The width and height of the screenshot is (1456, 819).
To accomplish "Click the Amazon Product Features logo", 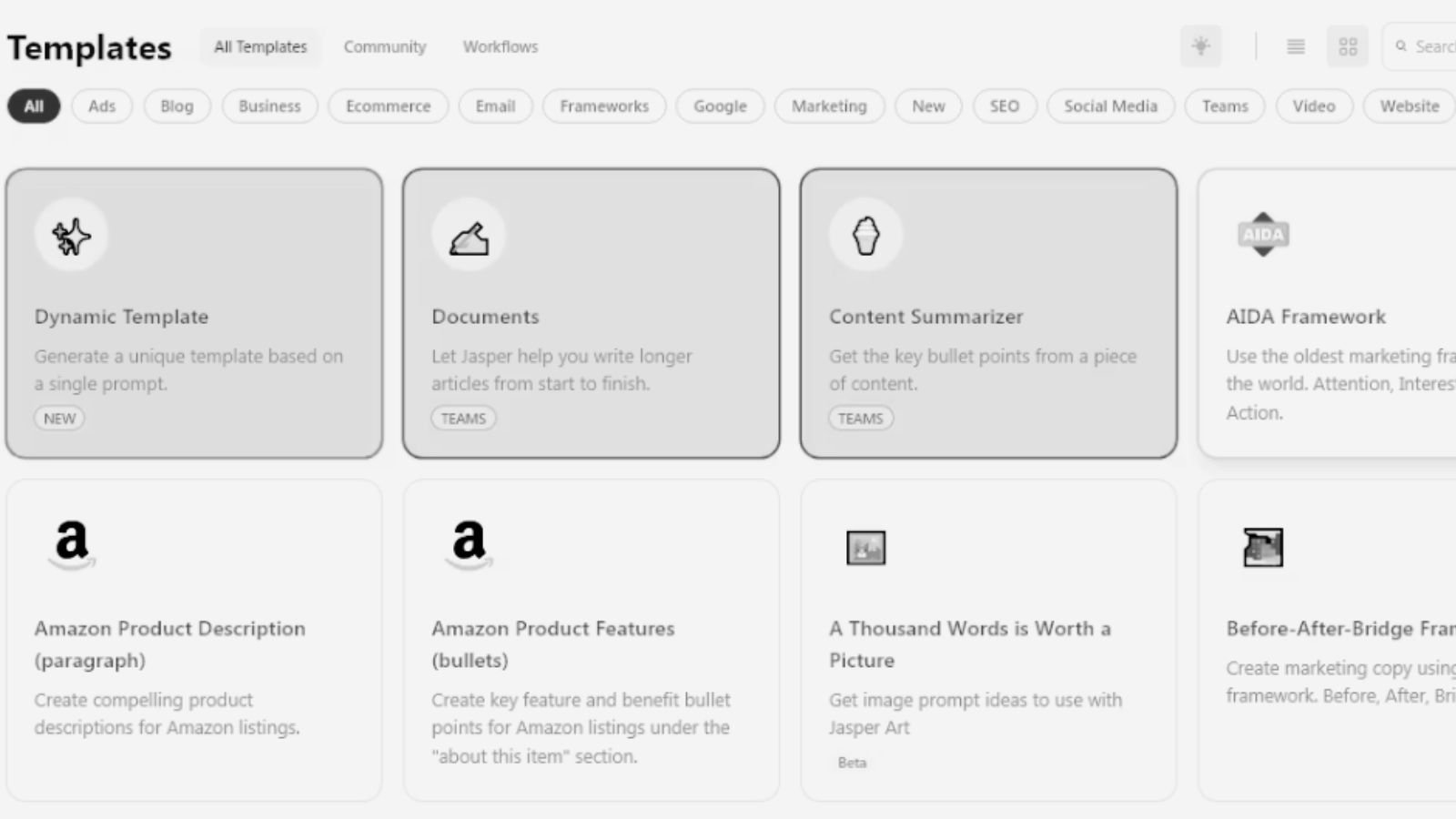I will tap(469, 543).
